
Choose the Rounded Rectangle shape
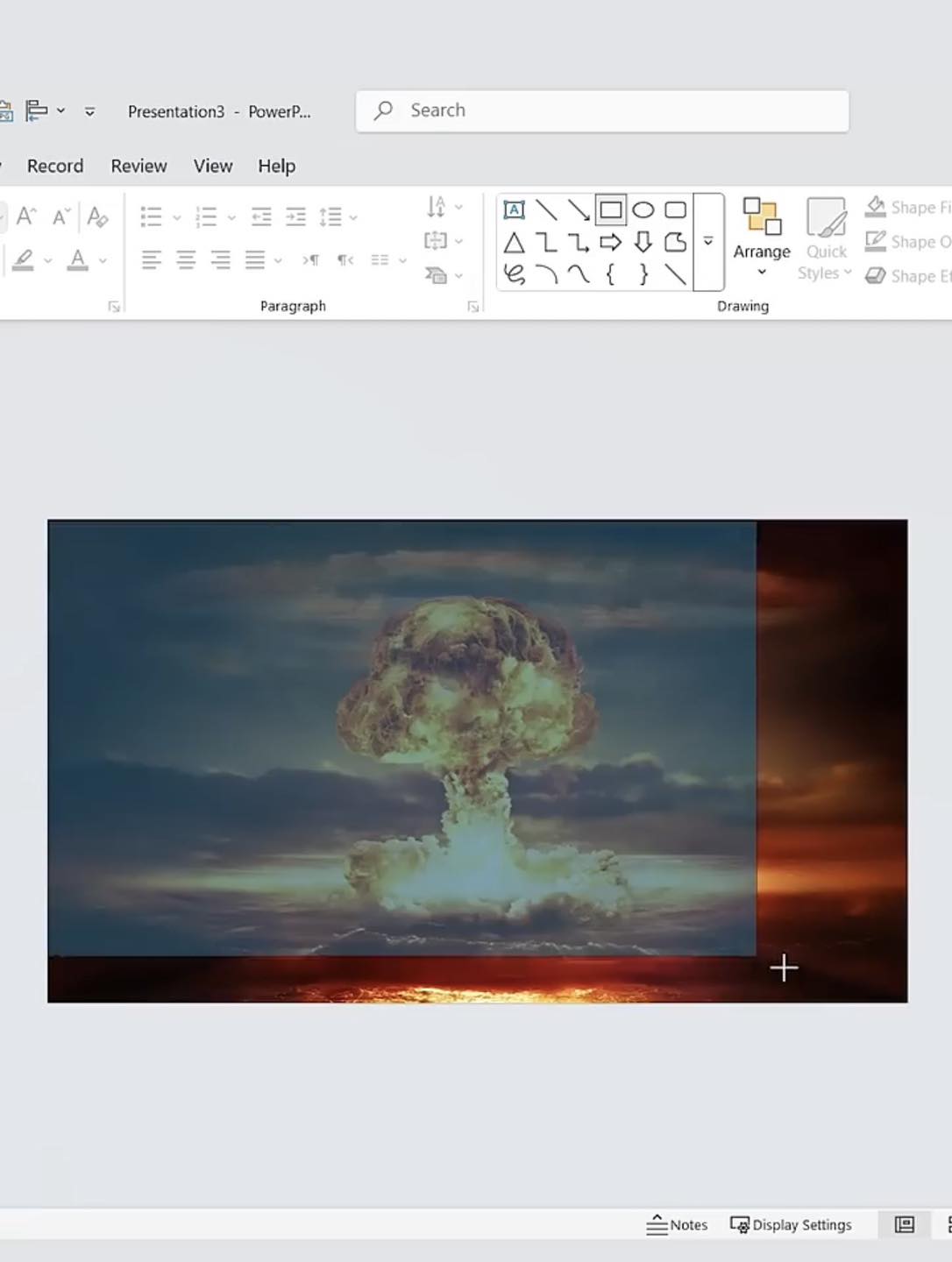[675, 209]
